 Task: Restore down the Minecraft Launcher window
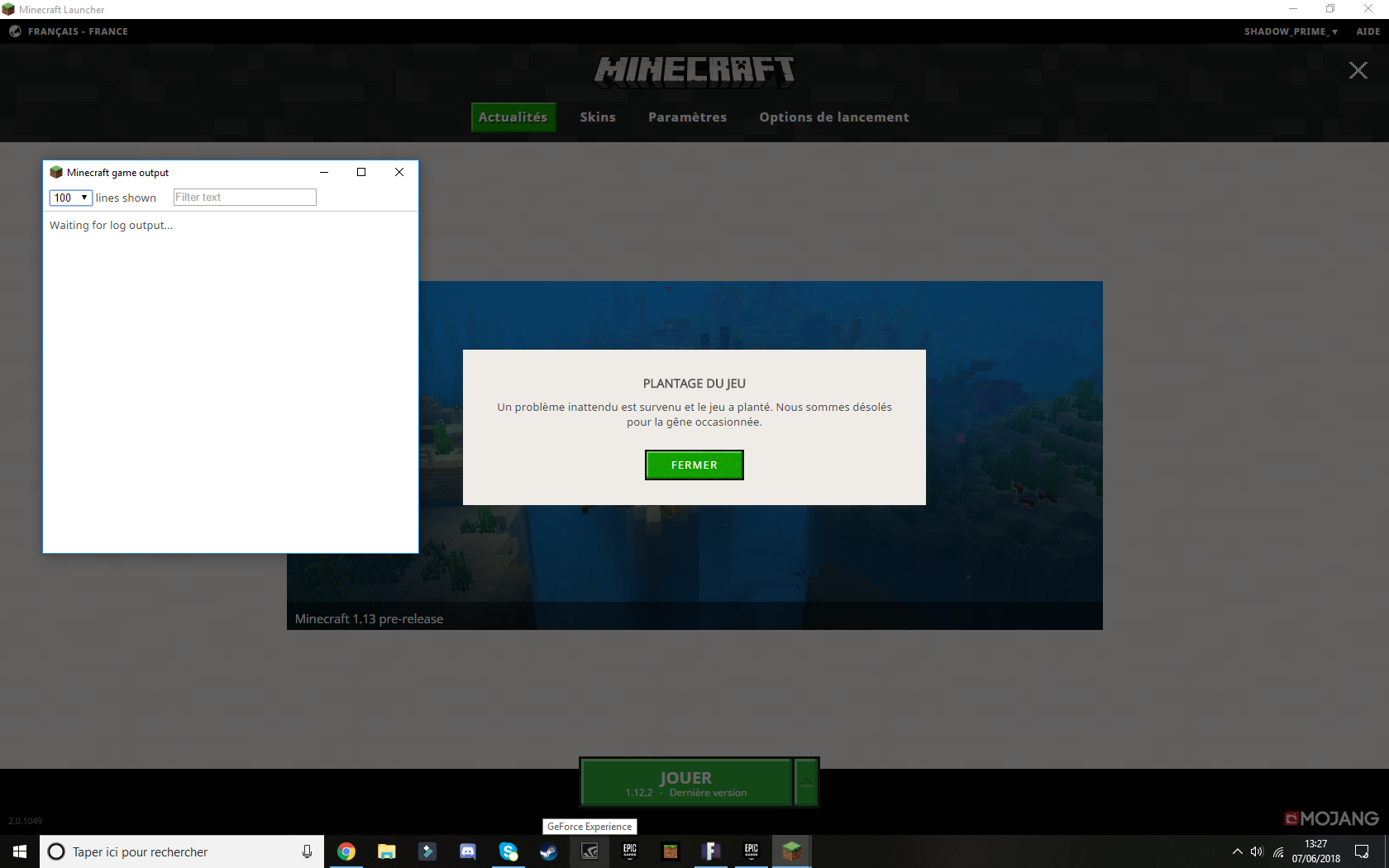(x=1330, y=9)
